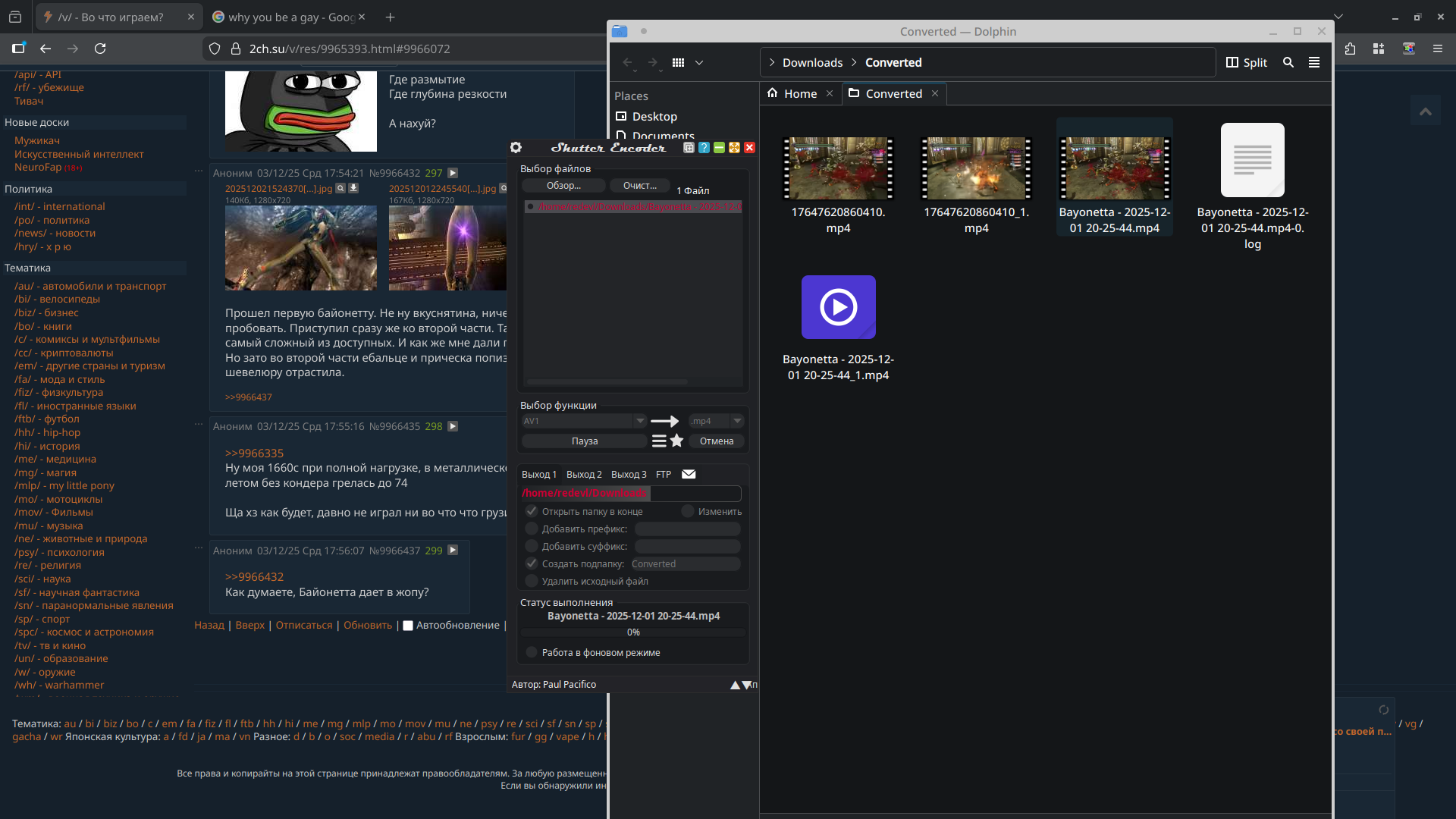Open Shutter Encoder settings gear
The image size is (1456, 819).
point(516,148)
